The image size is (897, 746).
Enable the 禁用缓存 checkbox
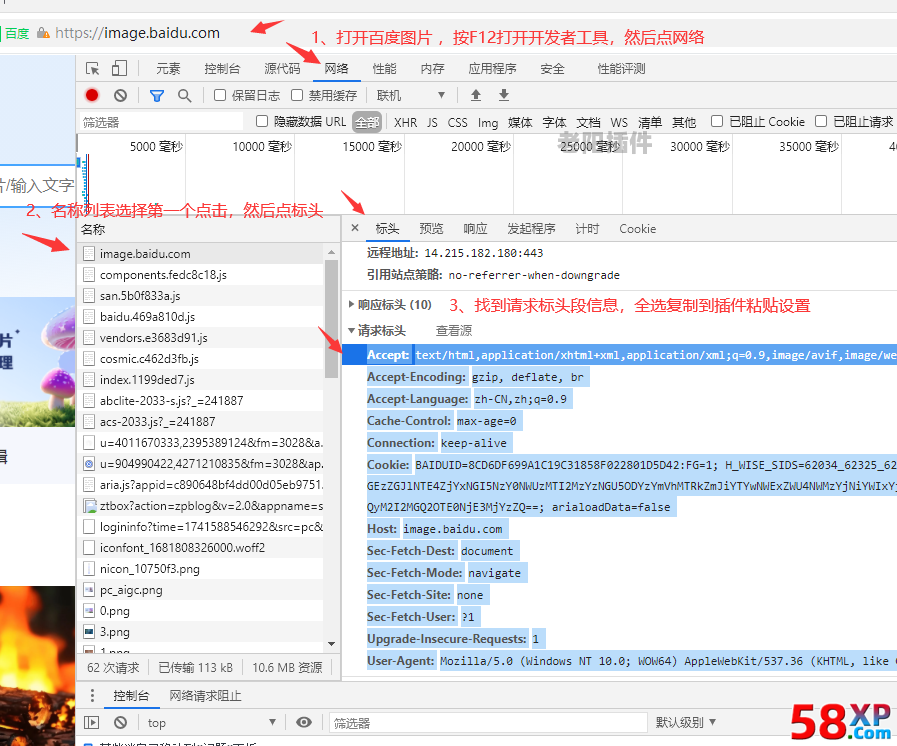tap(297, 95)
